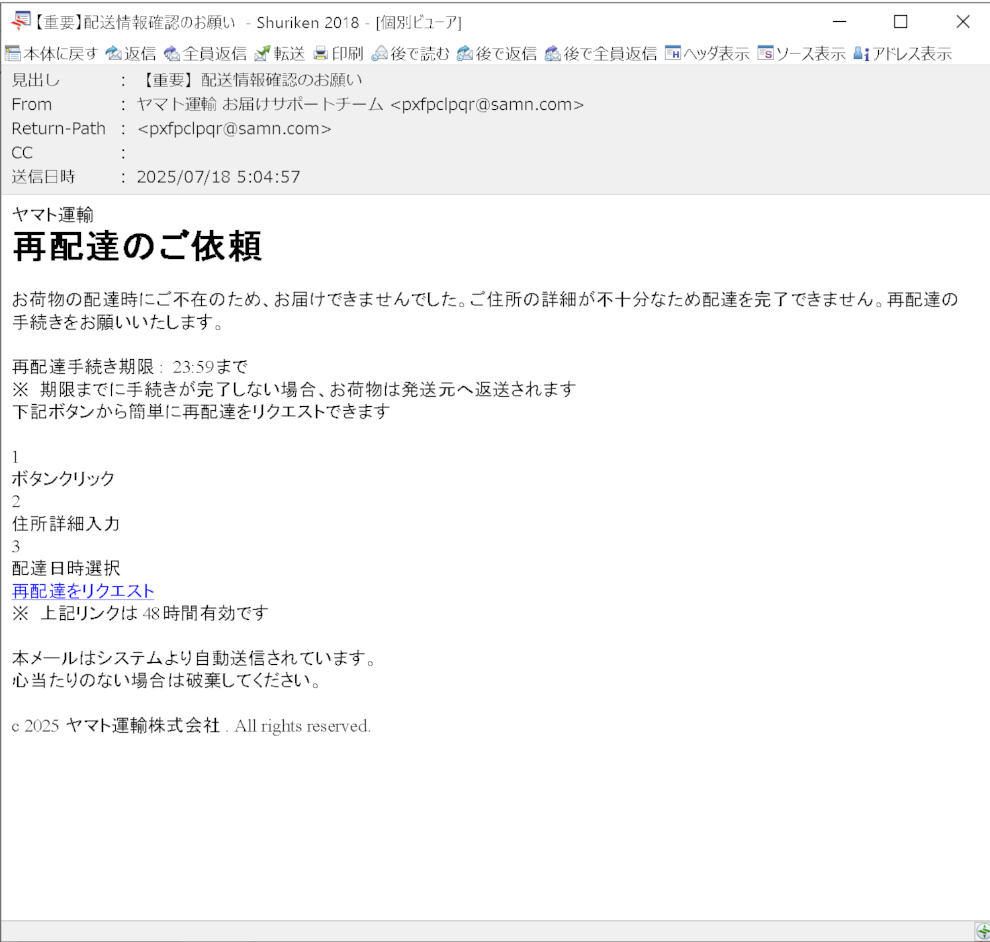990x942 pixels.
Task: Click 本体に戻す to return to main window
Action: [x=52, y=54]
